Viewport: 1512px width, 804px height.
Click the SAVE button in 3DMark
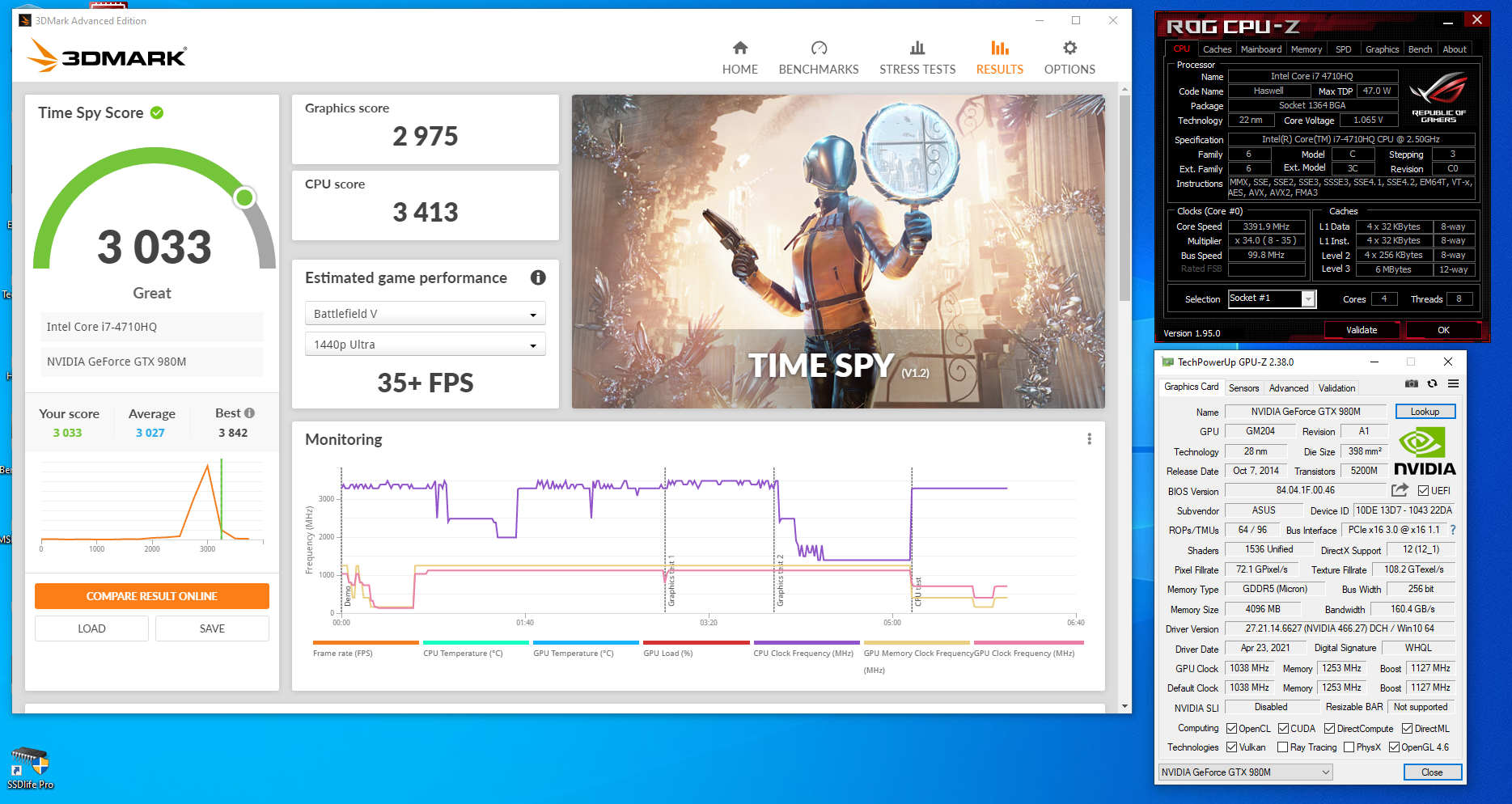pyautogui.click(x=212, y=628)
